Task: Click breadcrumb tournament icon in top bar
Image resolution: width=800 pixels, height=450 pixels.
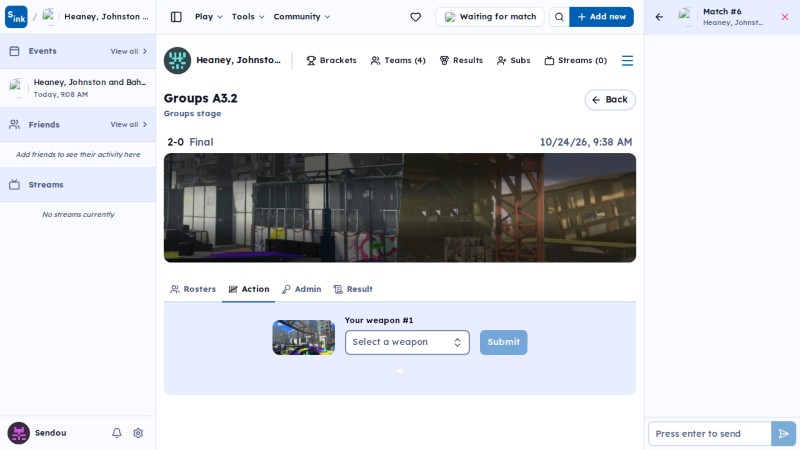Action: (x=49, y=17)
